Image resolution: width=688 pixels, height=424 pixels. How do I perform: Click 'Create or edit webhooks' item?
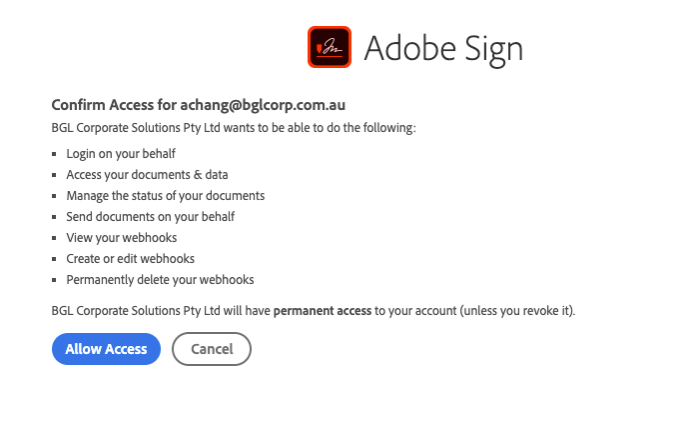pos(130,258)
